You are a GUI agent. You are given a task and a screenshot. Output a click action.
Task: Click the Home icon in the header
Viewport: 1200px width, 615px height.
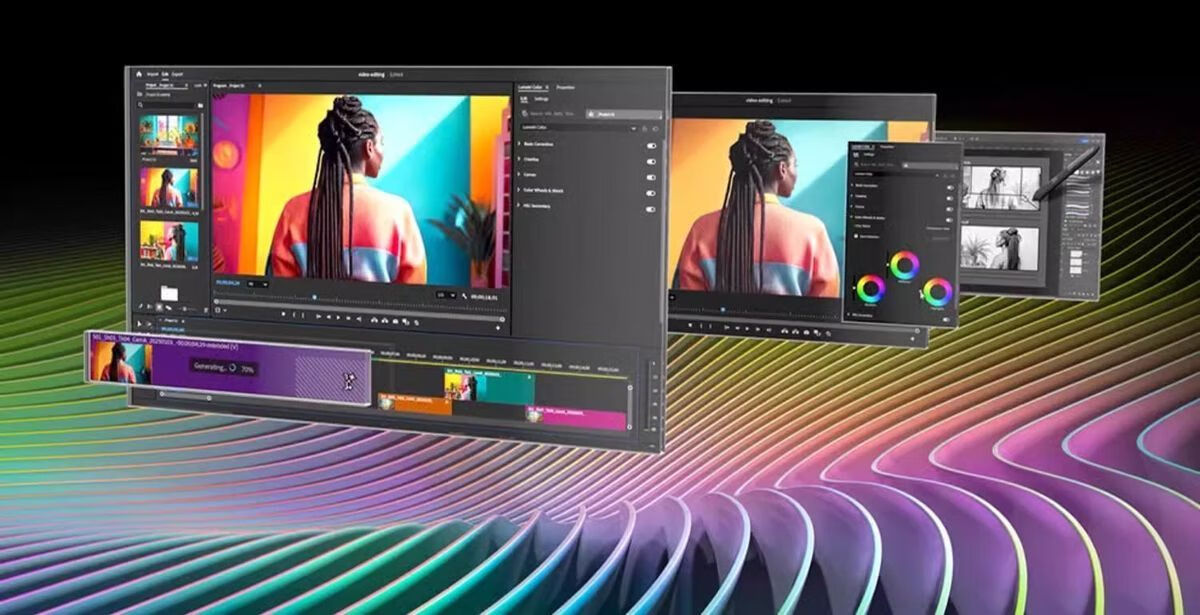tap(138, 74)
